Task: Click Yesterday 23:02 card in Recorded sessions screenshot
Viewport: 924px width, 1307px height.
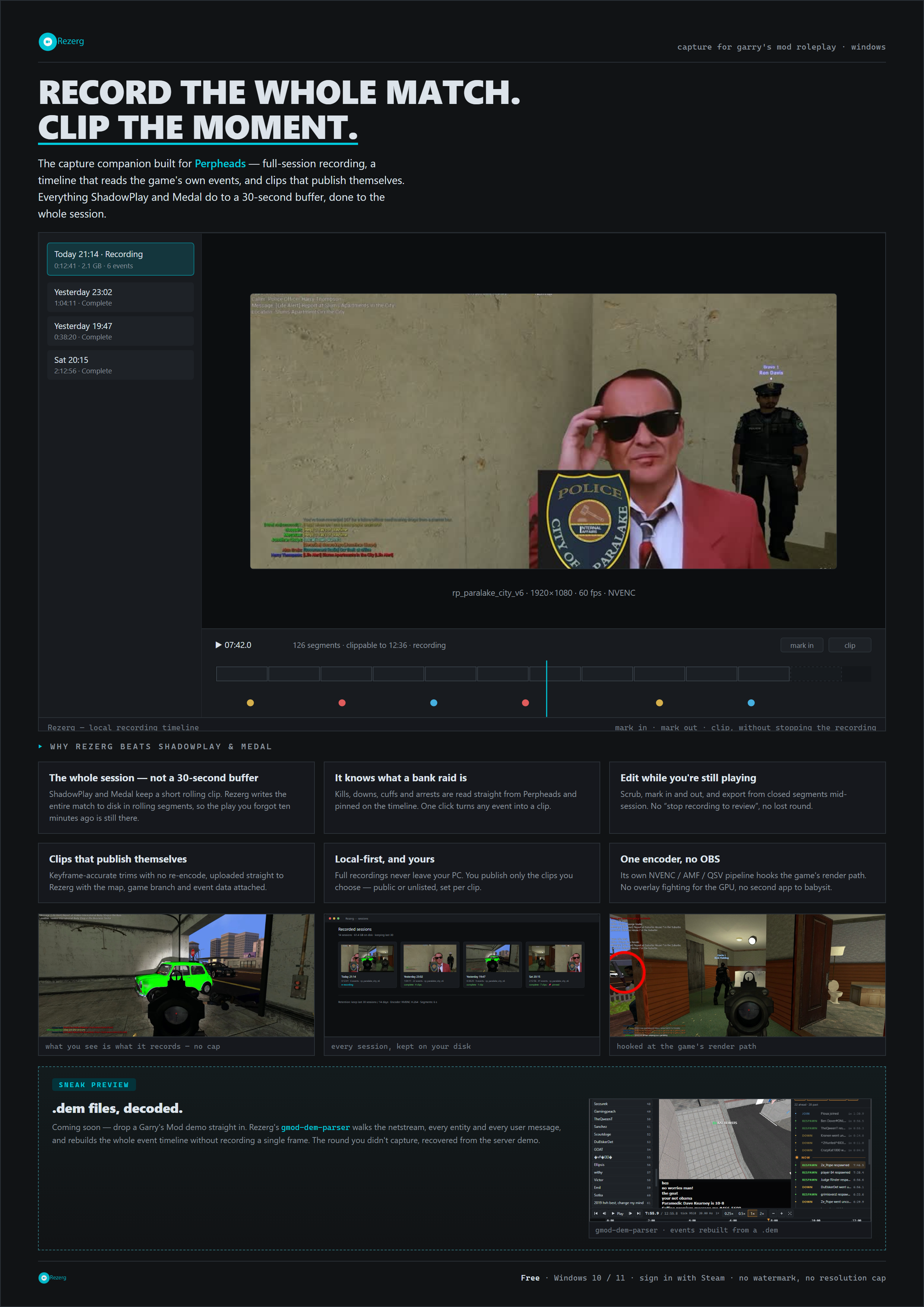Action: pos(430,965)
